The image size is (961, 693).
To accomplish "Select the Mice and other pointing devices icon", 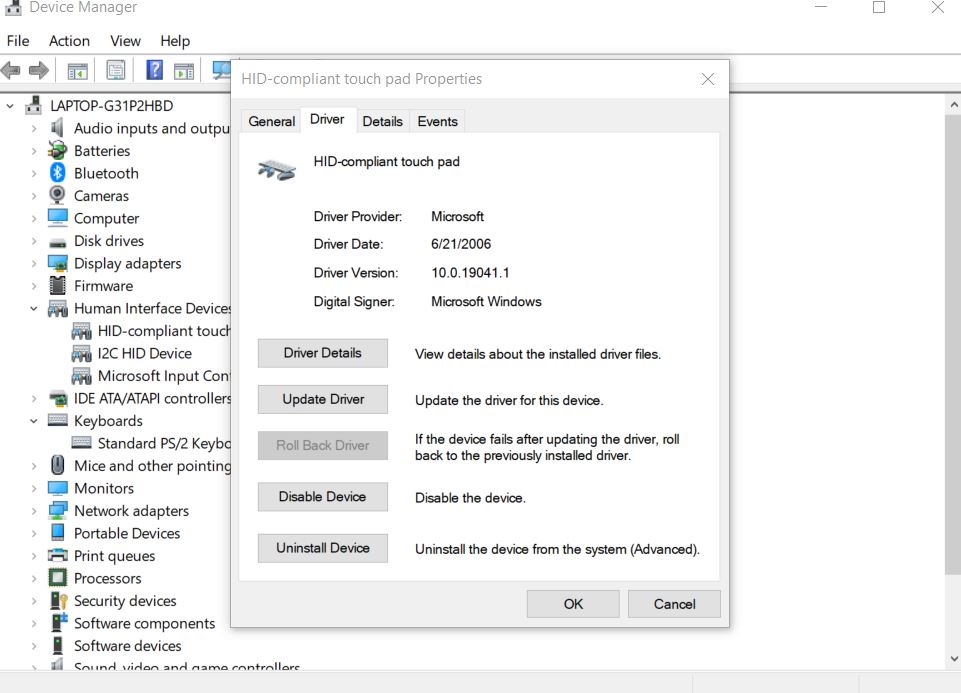I will tap(58, 465).
